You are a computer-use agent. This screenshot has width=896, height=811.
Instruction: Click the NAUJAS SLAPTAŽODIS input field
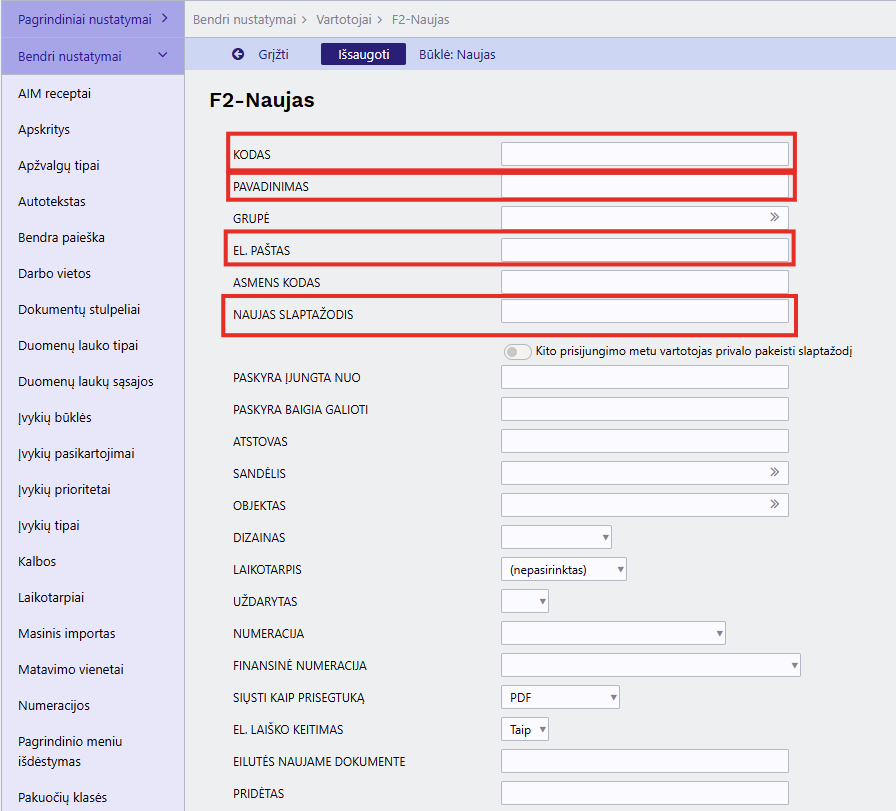645,311
